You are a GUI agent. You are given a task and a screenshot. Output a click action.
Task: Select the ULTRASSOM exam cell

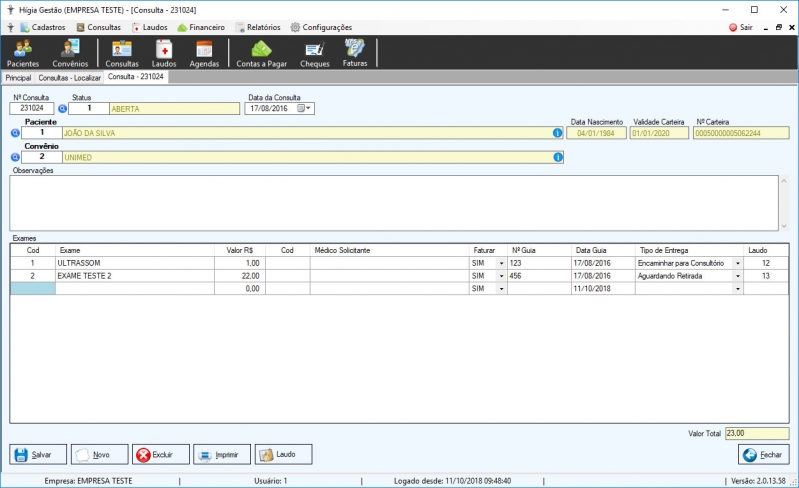pos(135,263)
